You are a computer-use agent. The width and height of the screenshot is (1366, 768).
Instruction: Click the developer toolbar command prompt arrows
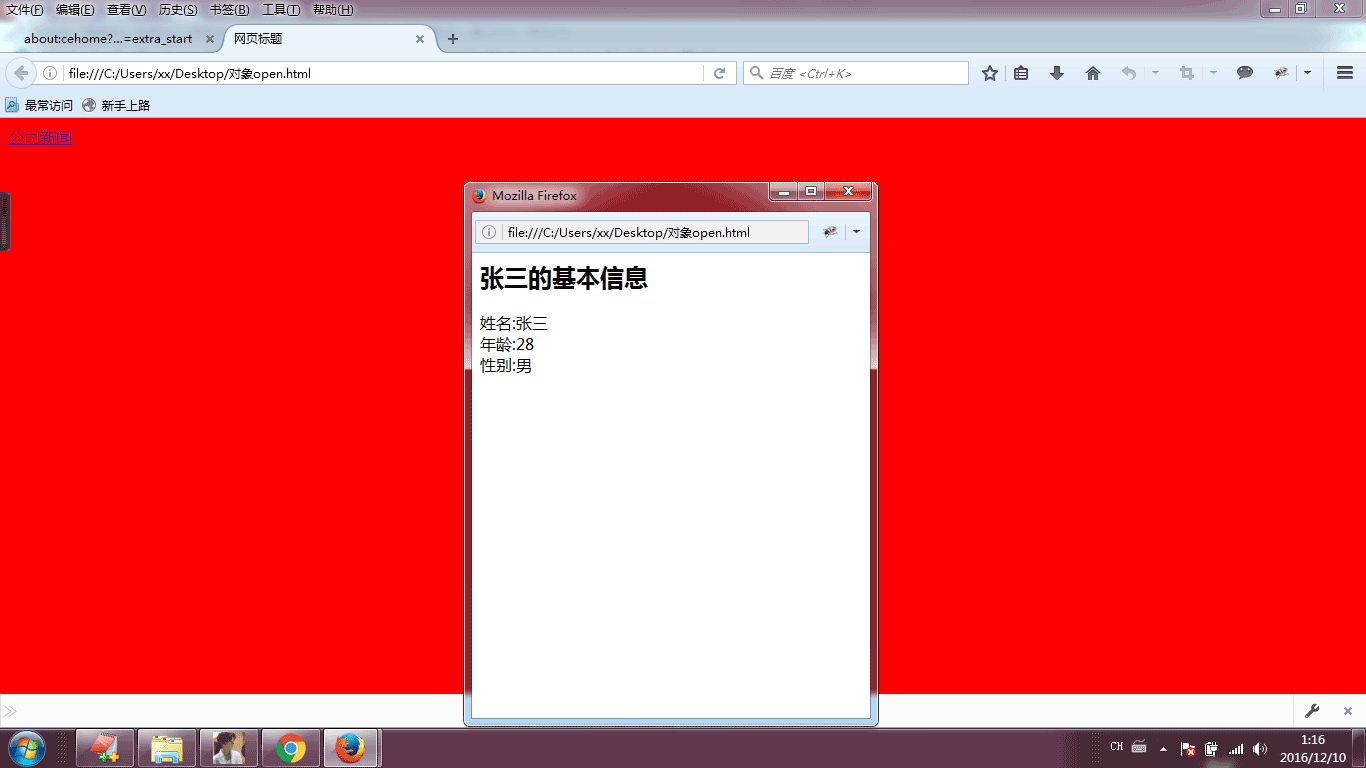10,711
